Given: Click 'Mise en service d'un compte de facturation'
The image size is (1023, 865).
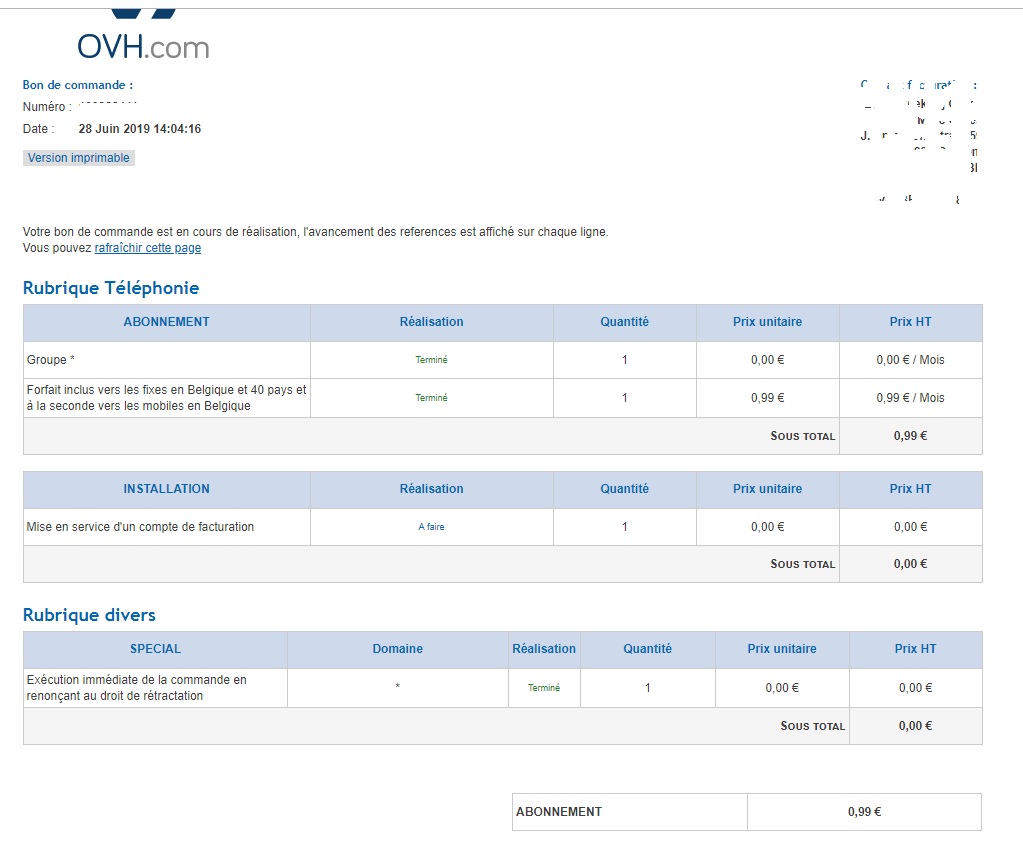Looking at the screenshot, I should pyautogui.click(x=140, y=527).
